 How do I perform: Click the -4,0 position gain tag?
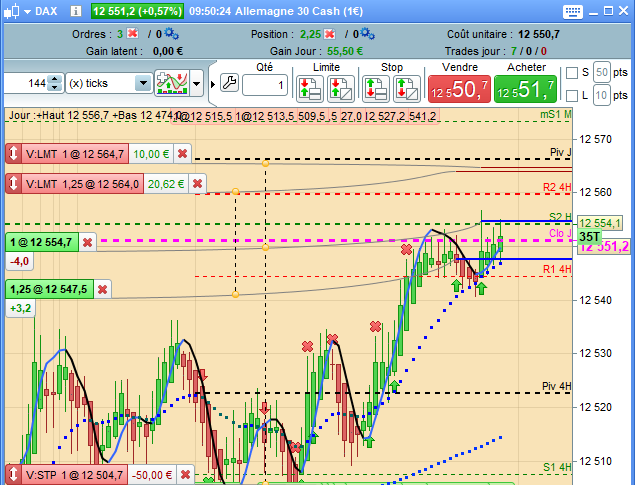(x=20, y=262)
